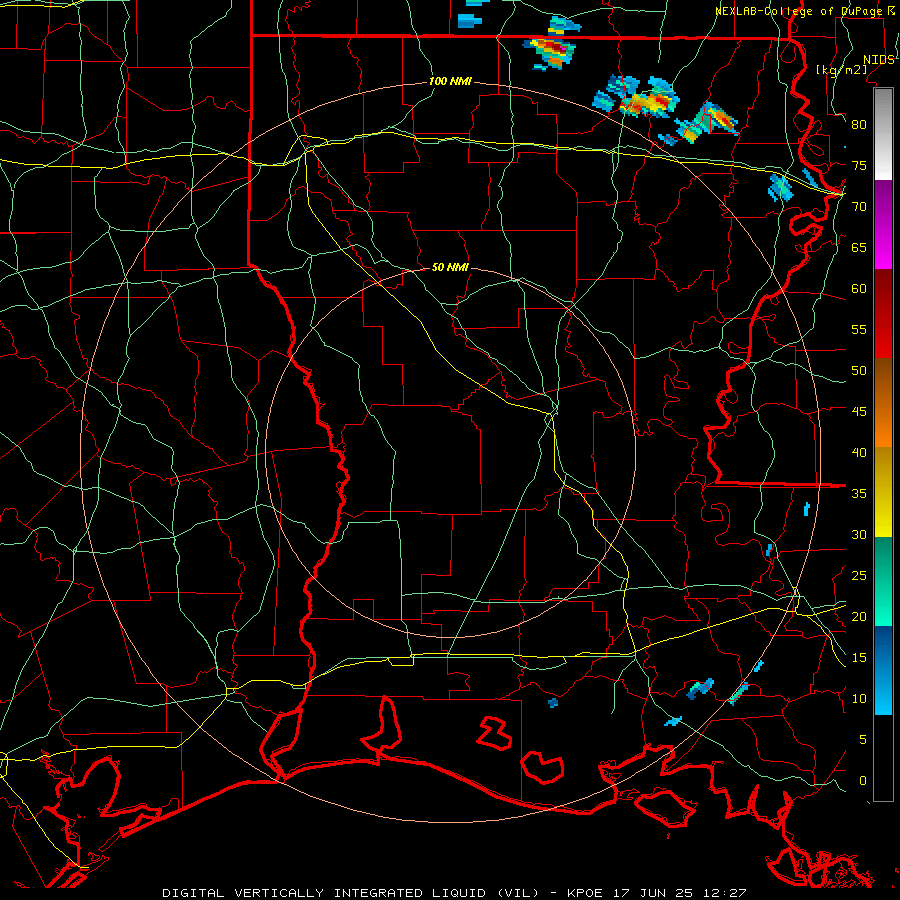Select the teal-green segment of the color scale
The width and height of the screenshot is (900, 900).
pyautogui.click(x=883, y=581)
